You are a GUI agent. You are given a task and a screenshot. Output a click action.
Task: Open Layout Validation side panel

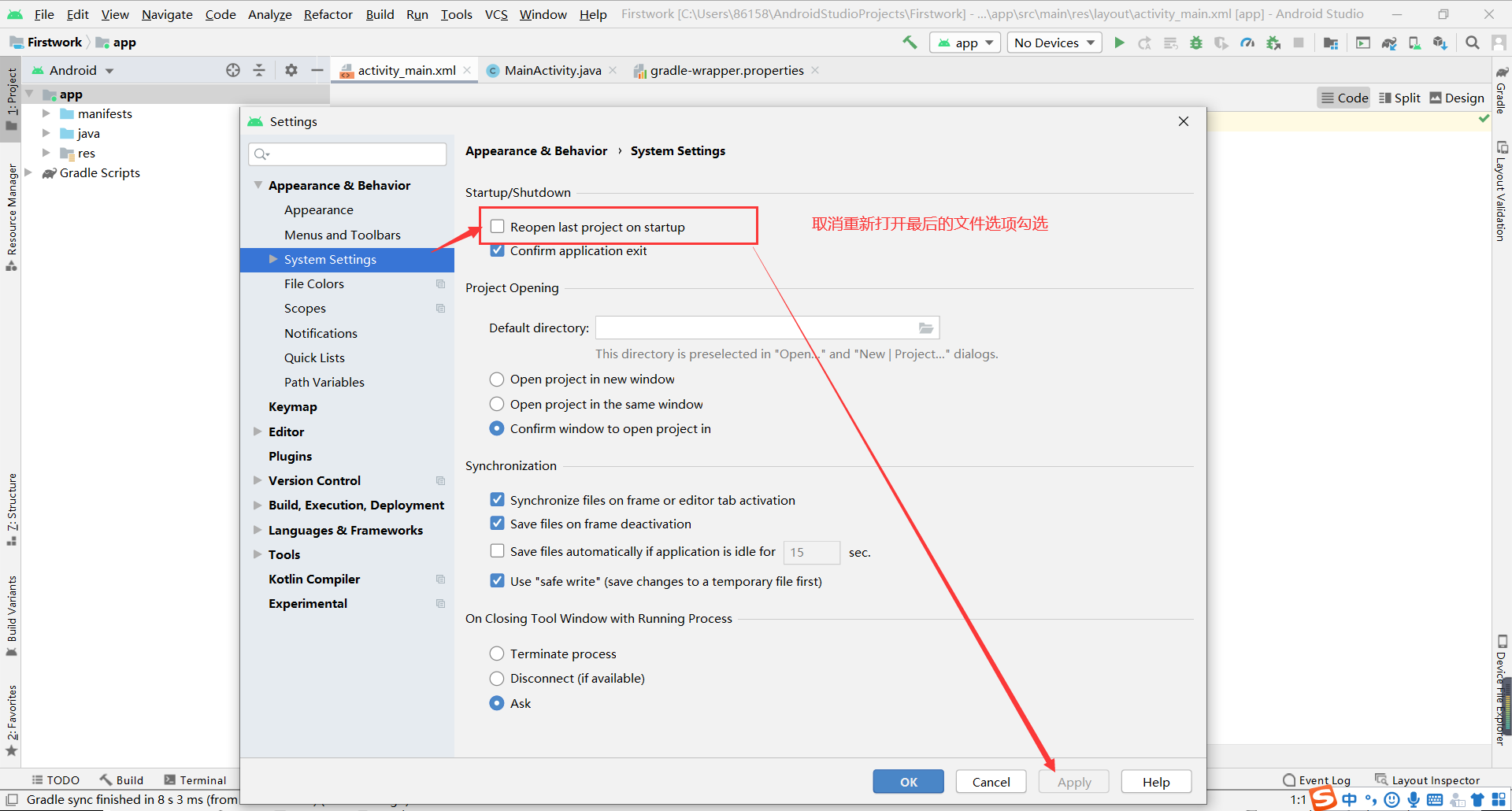pos(1502,191)
